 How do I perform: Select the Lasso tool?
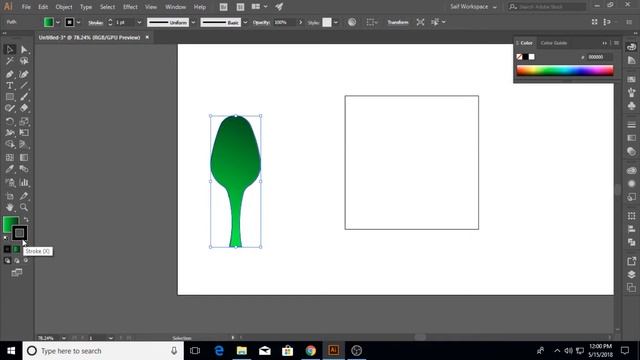pos(24,61)
